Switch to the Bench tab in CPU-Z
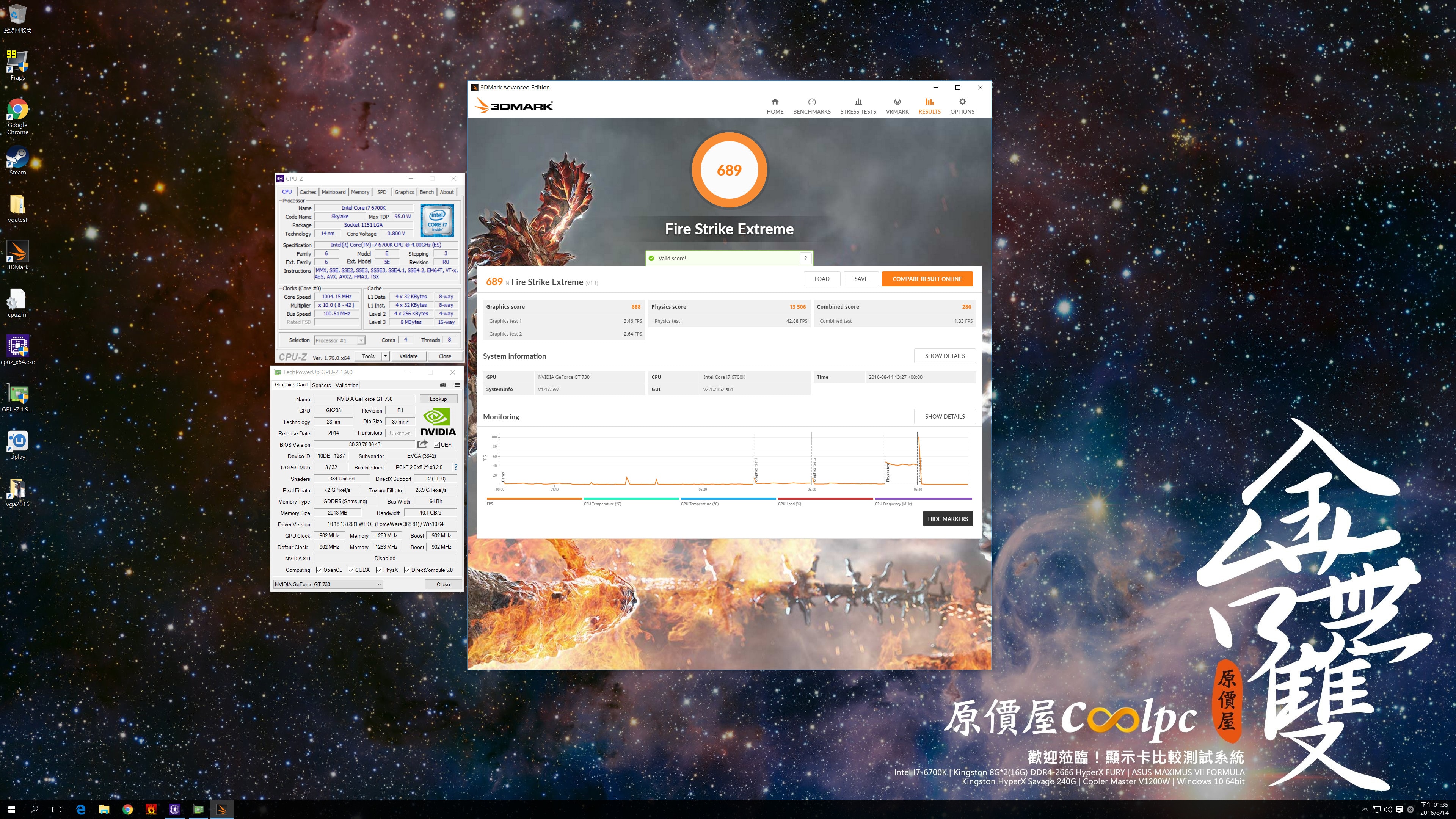Image resolution: width=1456 pixels, height=819 pixels. tap(427, 192)
